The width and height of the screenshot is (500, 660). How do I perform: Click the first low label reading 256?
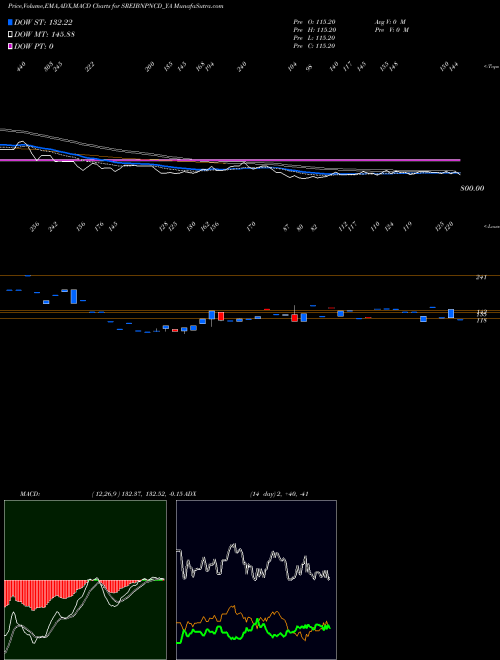tap(35, 226)
